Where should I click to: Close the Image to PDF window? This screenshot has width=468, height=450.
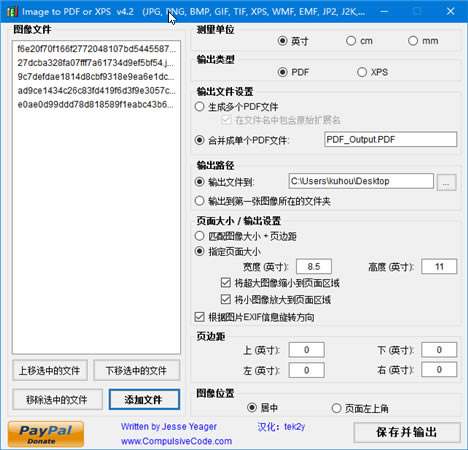(x=450, y=11)
